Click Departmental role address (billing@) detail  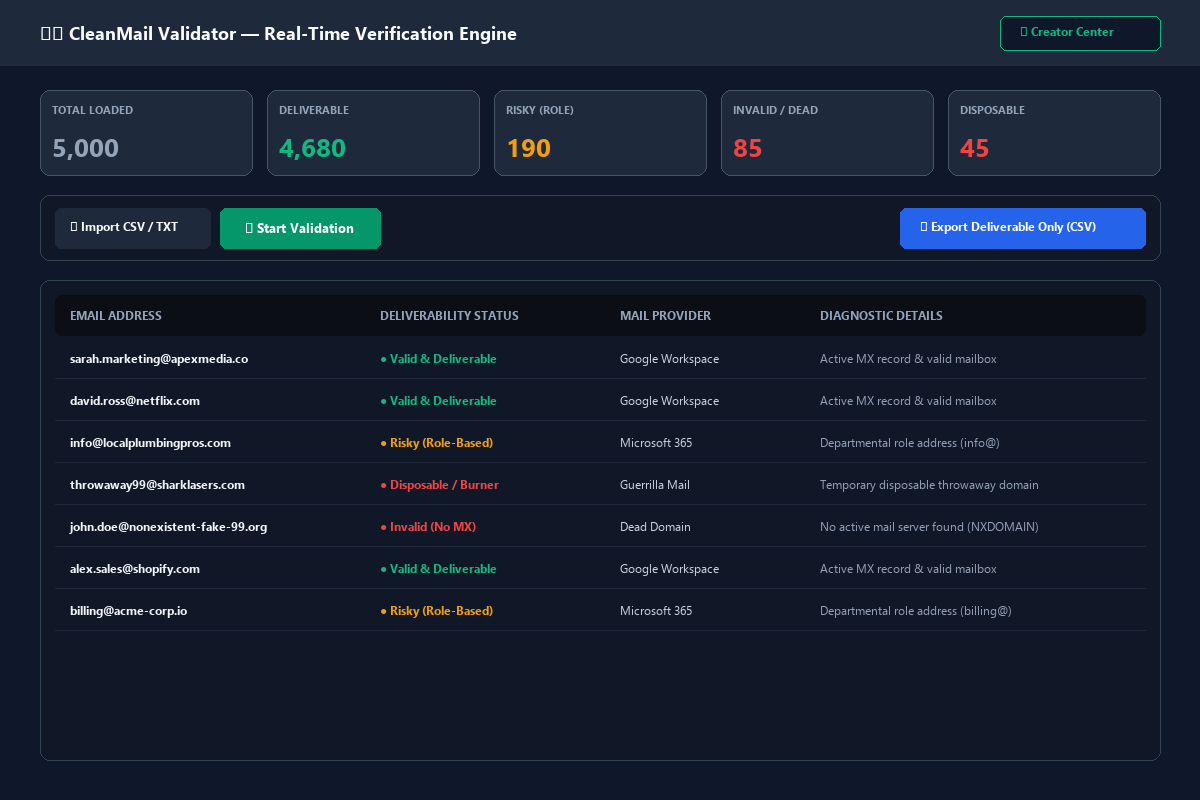pyautogui.click(x=916, y=611)
